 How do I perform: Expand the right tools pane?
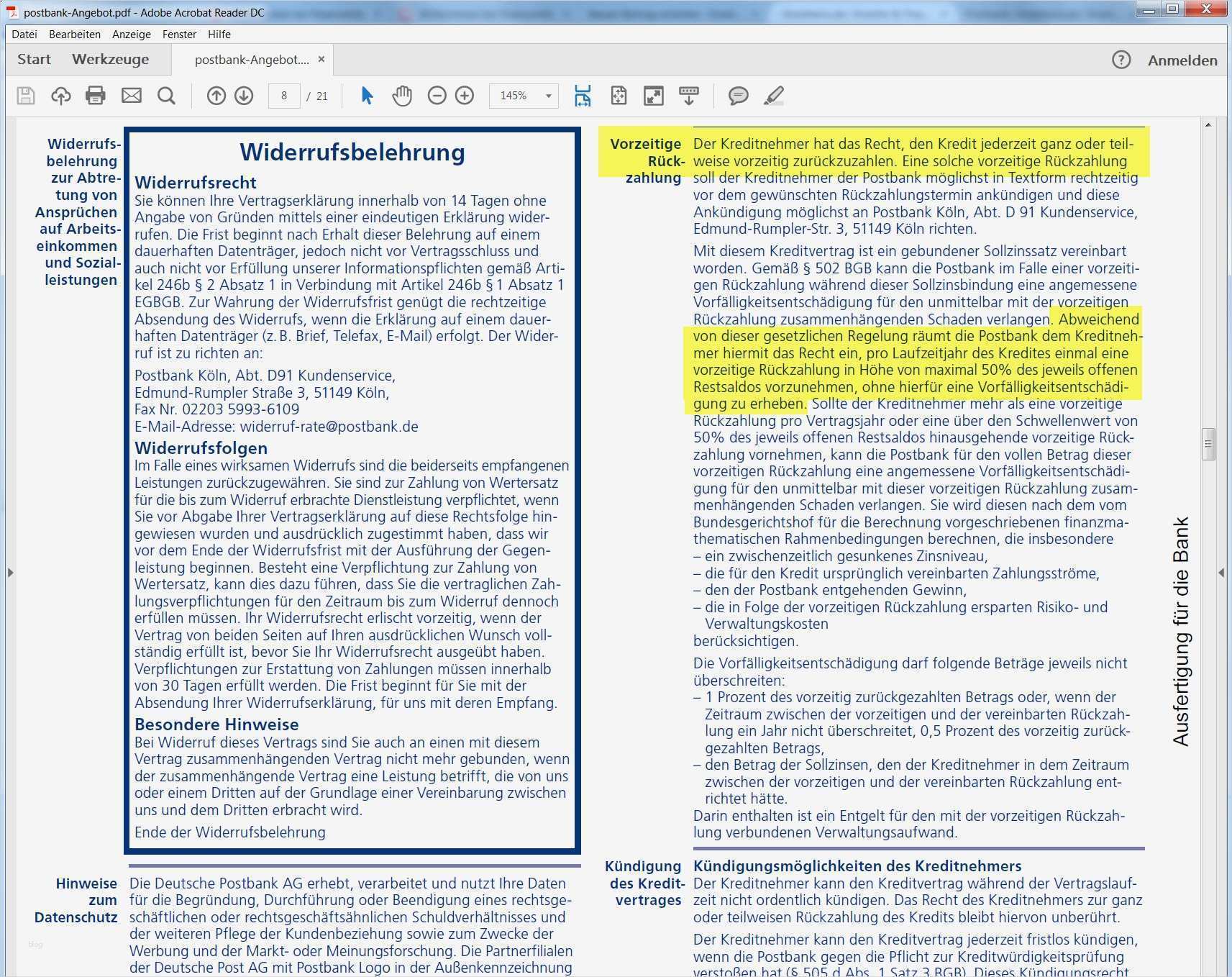(1221, 573)
